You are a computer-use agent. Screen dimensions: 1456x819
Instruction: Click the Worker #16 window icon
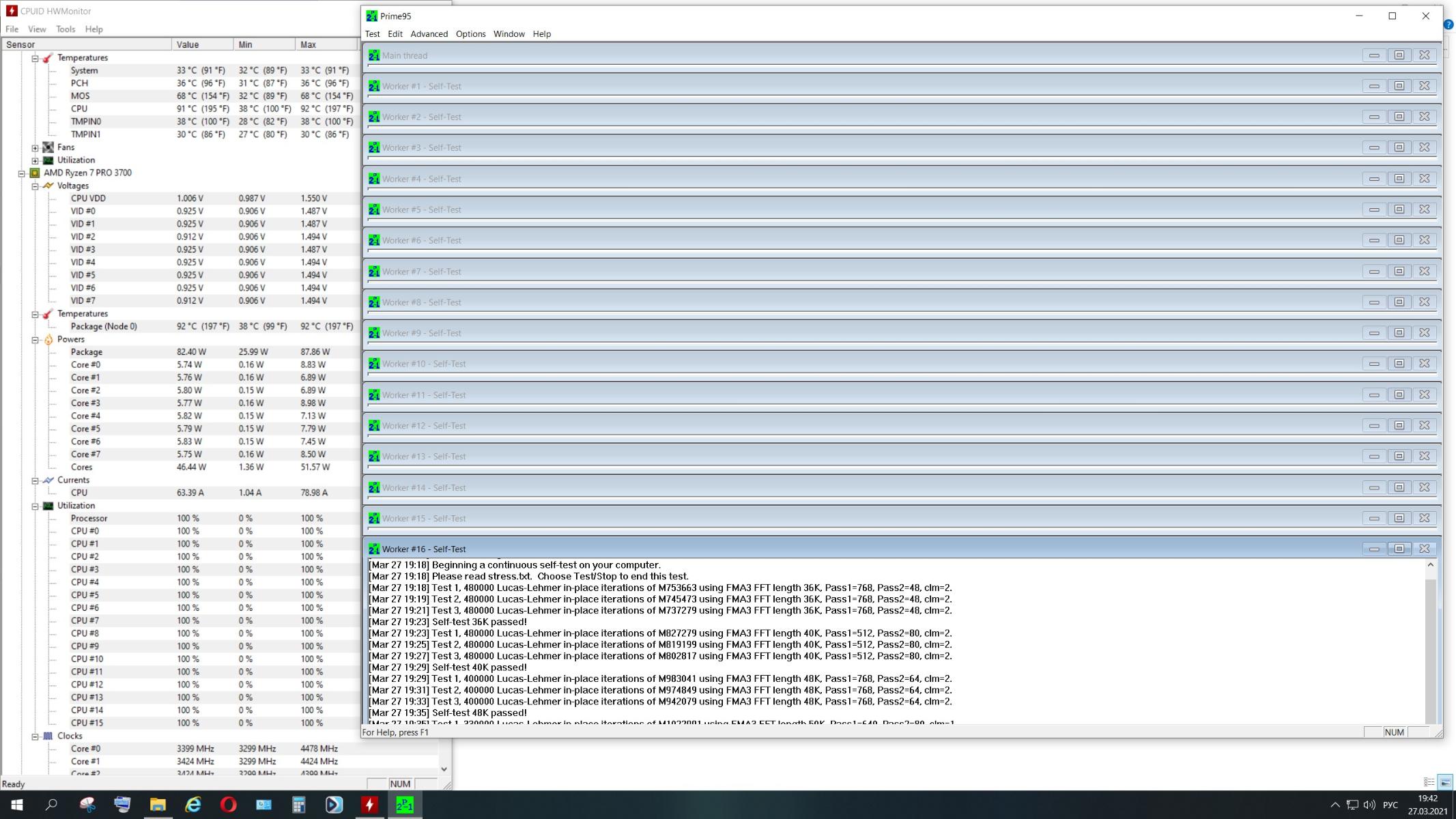point(373,549)
